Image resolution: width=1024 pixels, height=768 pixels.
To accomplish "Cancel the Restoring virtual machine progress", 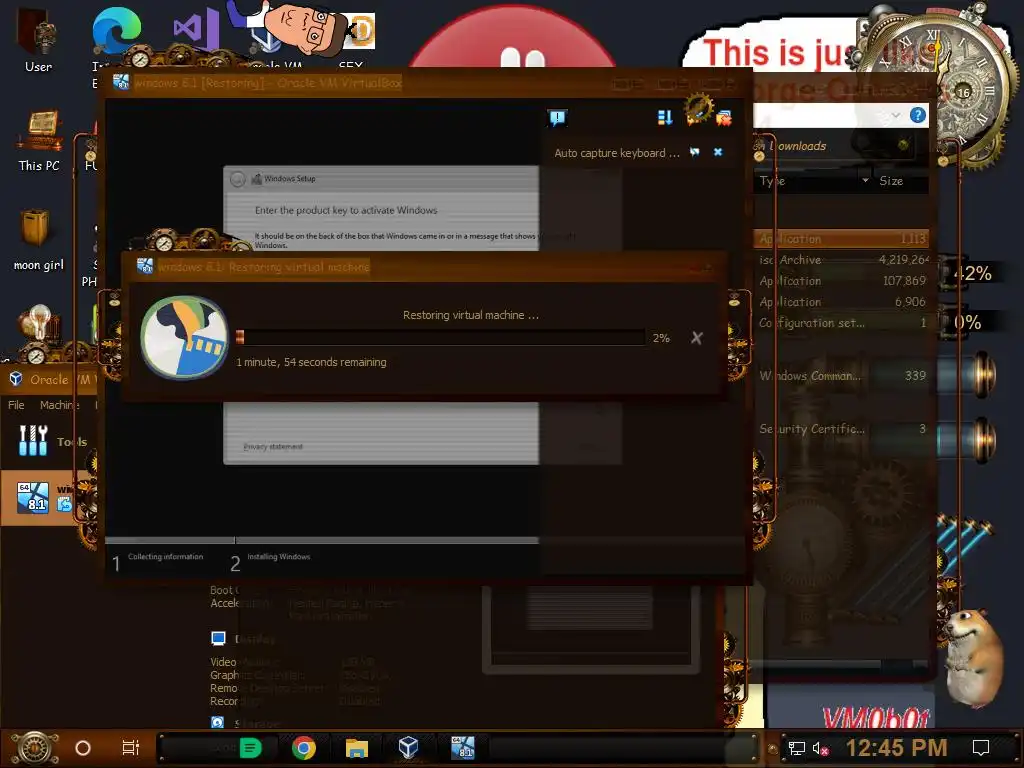I will [x=697, y=338].
